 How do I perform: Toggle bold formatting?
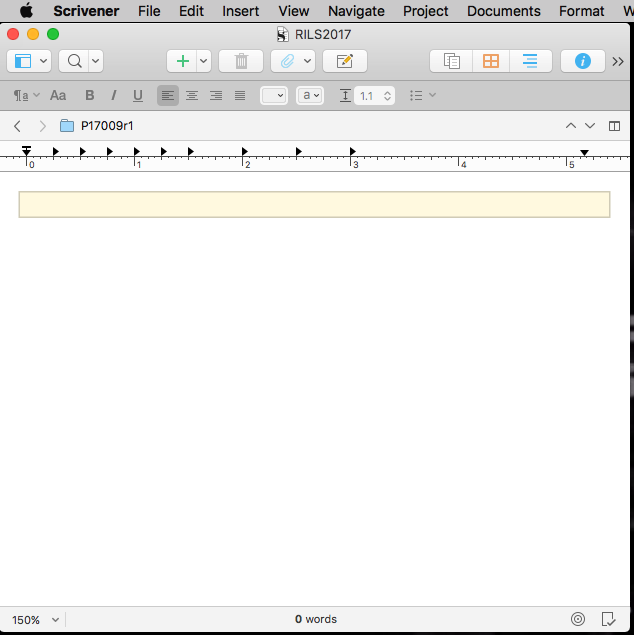90,96
